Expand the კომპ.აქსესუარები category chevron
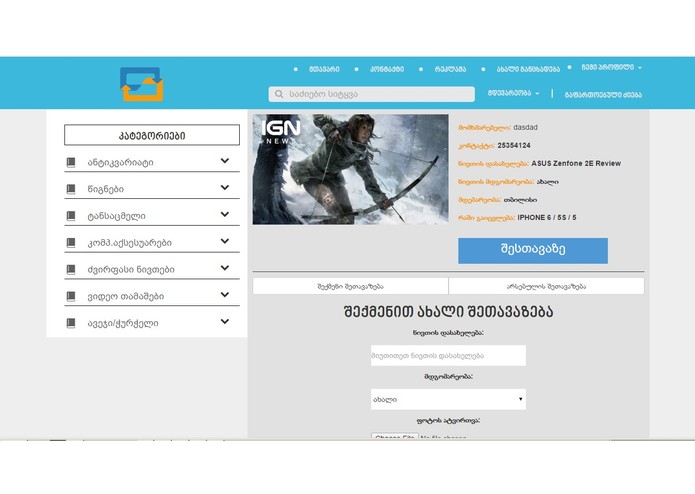Screen dimensions: 695x494 (x=225, y=241)
